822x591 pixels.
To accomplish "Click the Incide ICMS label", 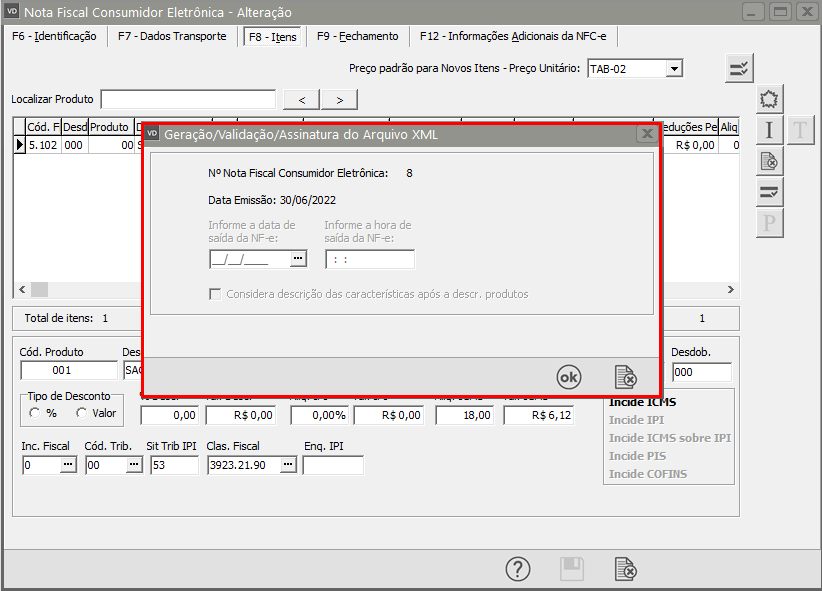I will pyautogui.click(x=642, y=402).
